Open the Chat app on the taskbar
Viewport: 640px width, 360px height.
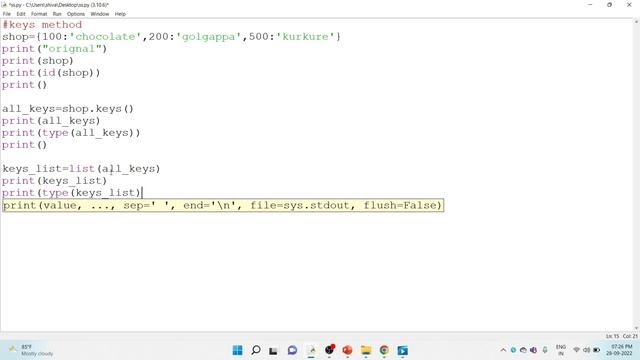(292, 350)
